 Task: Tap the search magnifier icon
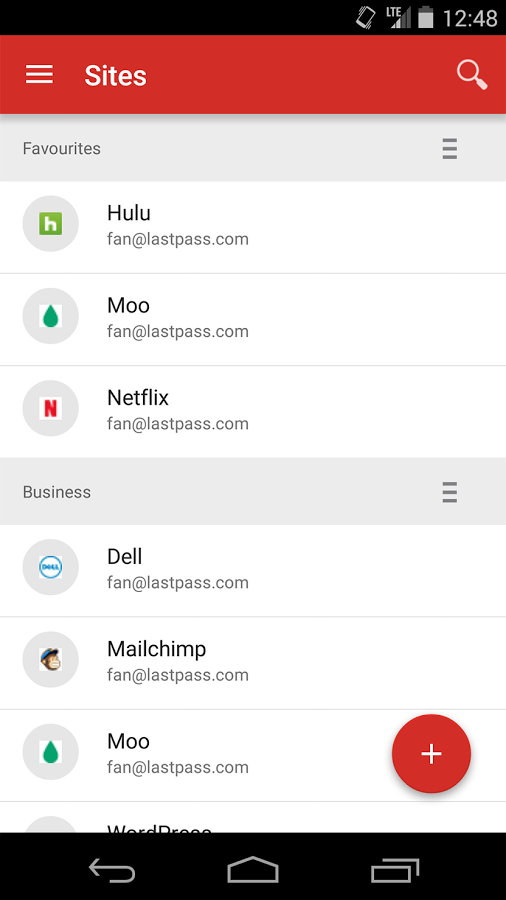pyautogui.click(x=472, y=75)
